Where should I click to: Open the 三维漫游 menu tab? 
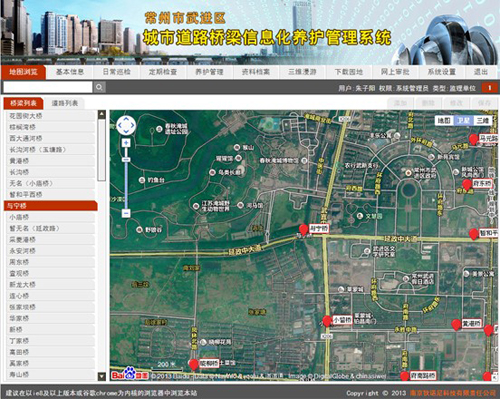coord(302,72)
